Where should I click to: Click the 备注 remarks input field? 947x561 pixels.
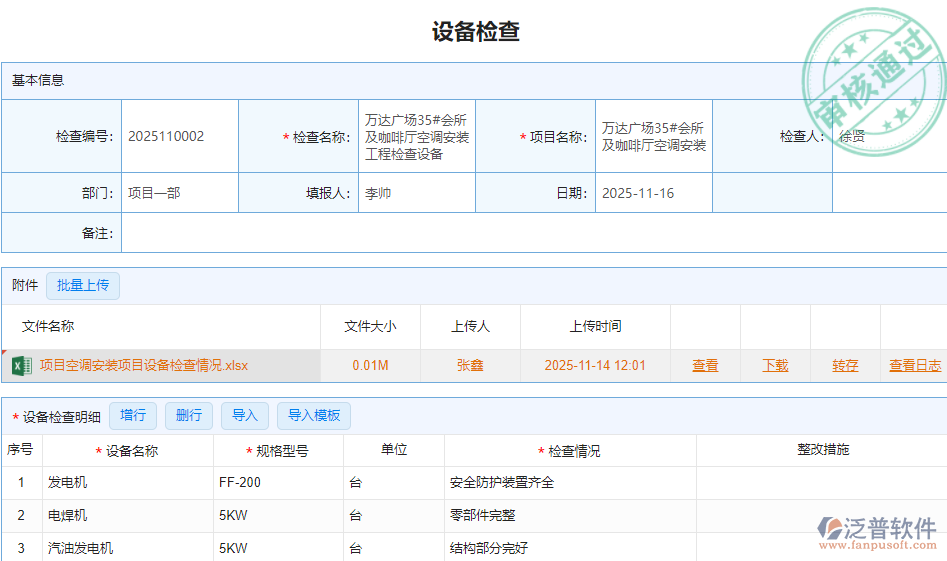click(x=533, y=233)
